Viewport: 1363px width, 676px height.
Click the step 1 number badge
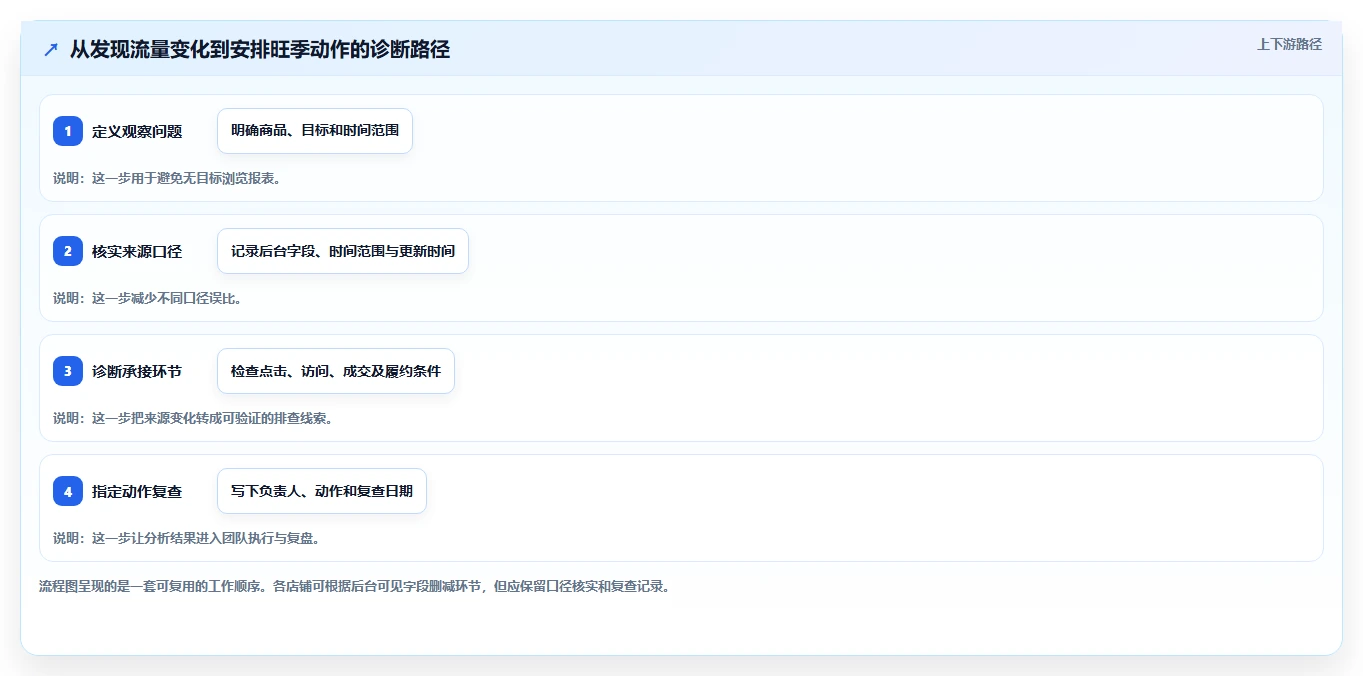68,131
